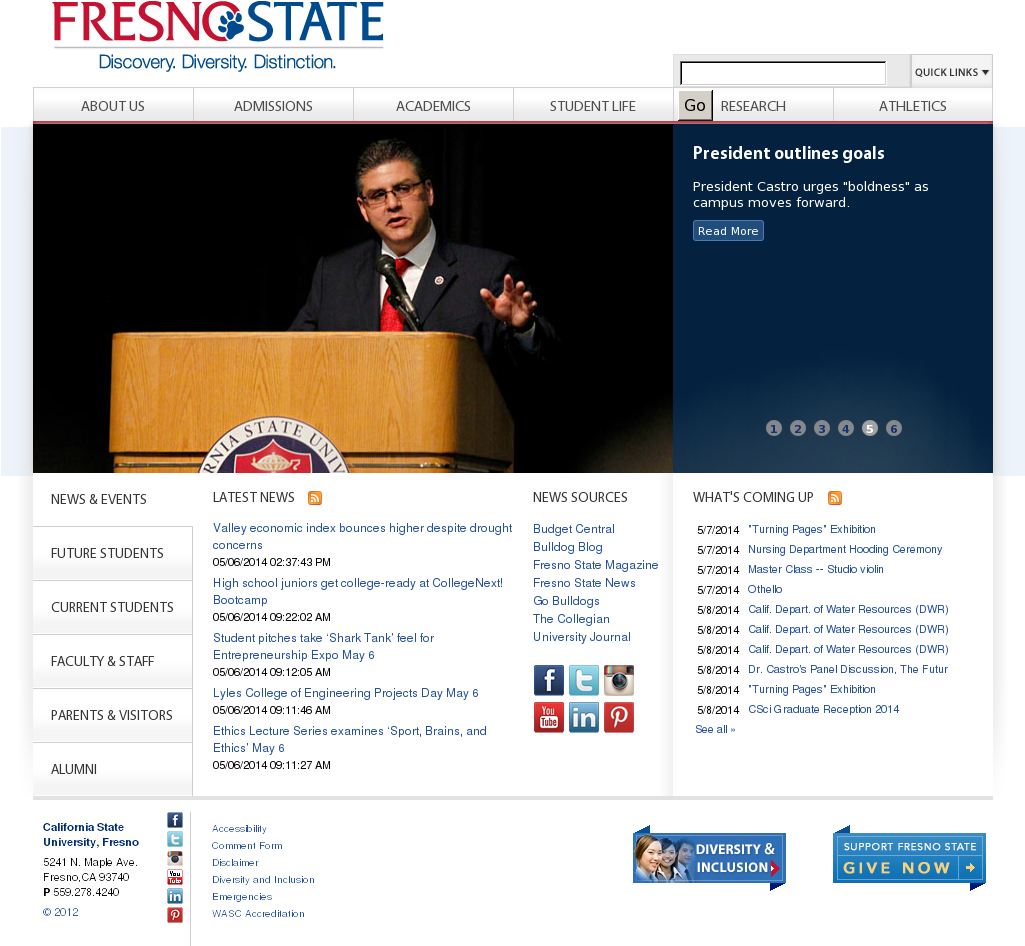Viewport: 1025px width, 946px height.
Task: Show slide 1 in the carousel
Action: (x=774, y=428)
